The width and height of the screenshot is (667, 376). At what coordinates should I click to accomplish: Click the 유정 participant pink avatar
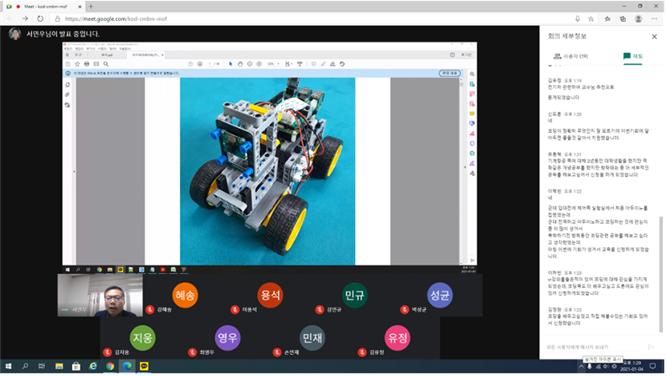point(397,338)
